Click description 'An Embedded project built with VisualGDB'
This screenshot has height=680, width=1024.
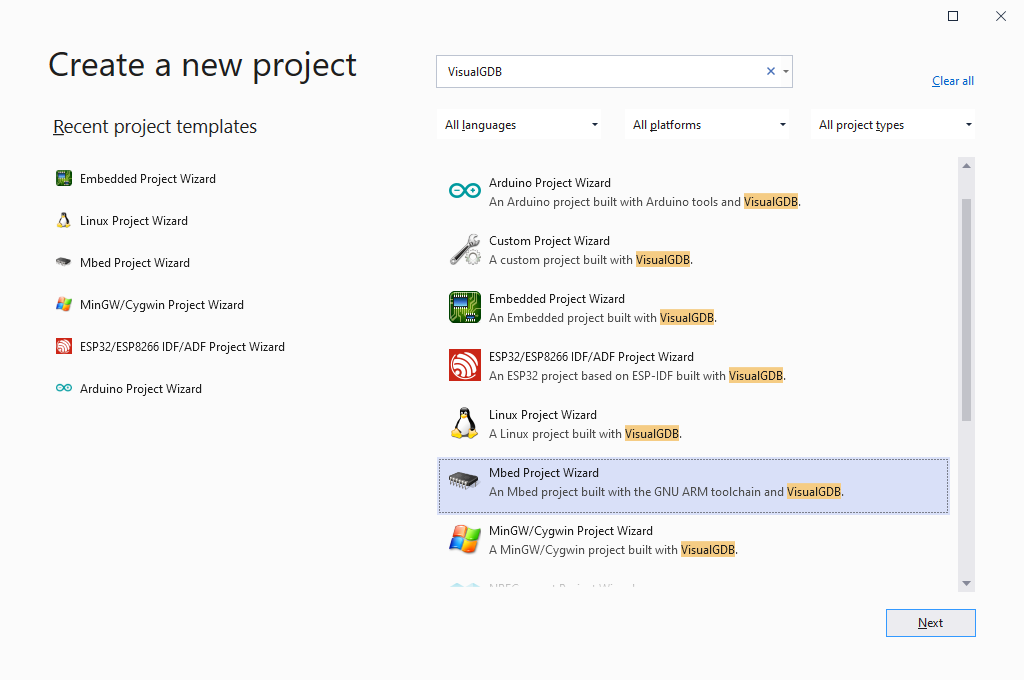tap(603, 318)
